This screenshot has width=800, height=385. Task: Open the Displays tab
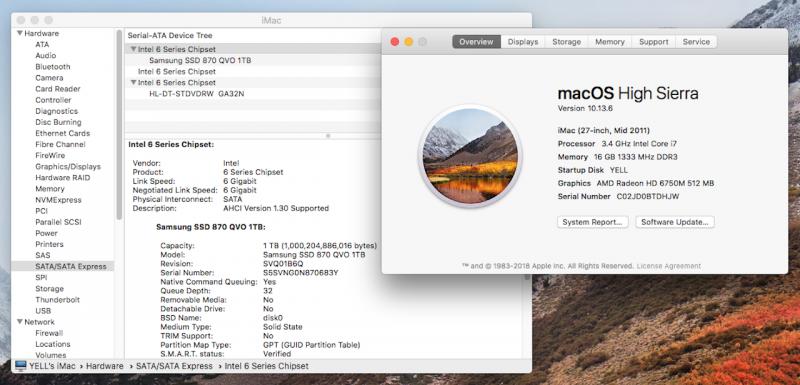[x=523, y=42]
